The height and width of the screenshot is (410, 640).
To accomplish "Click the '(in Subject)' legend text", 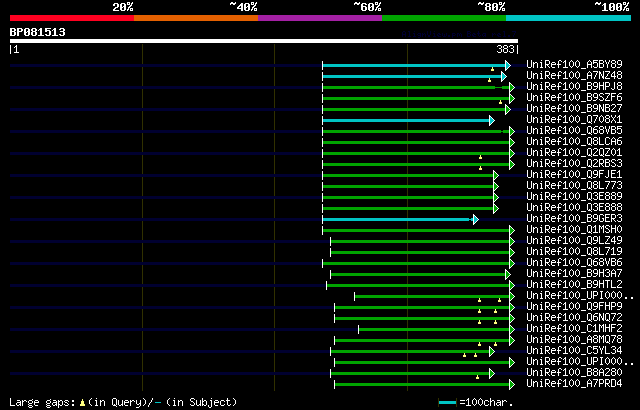I will pos(202,402).
